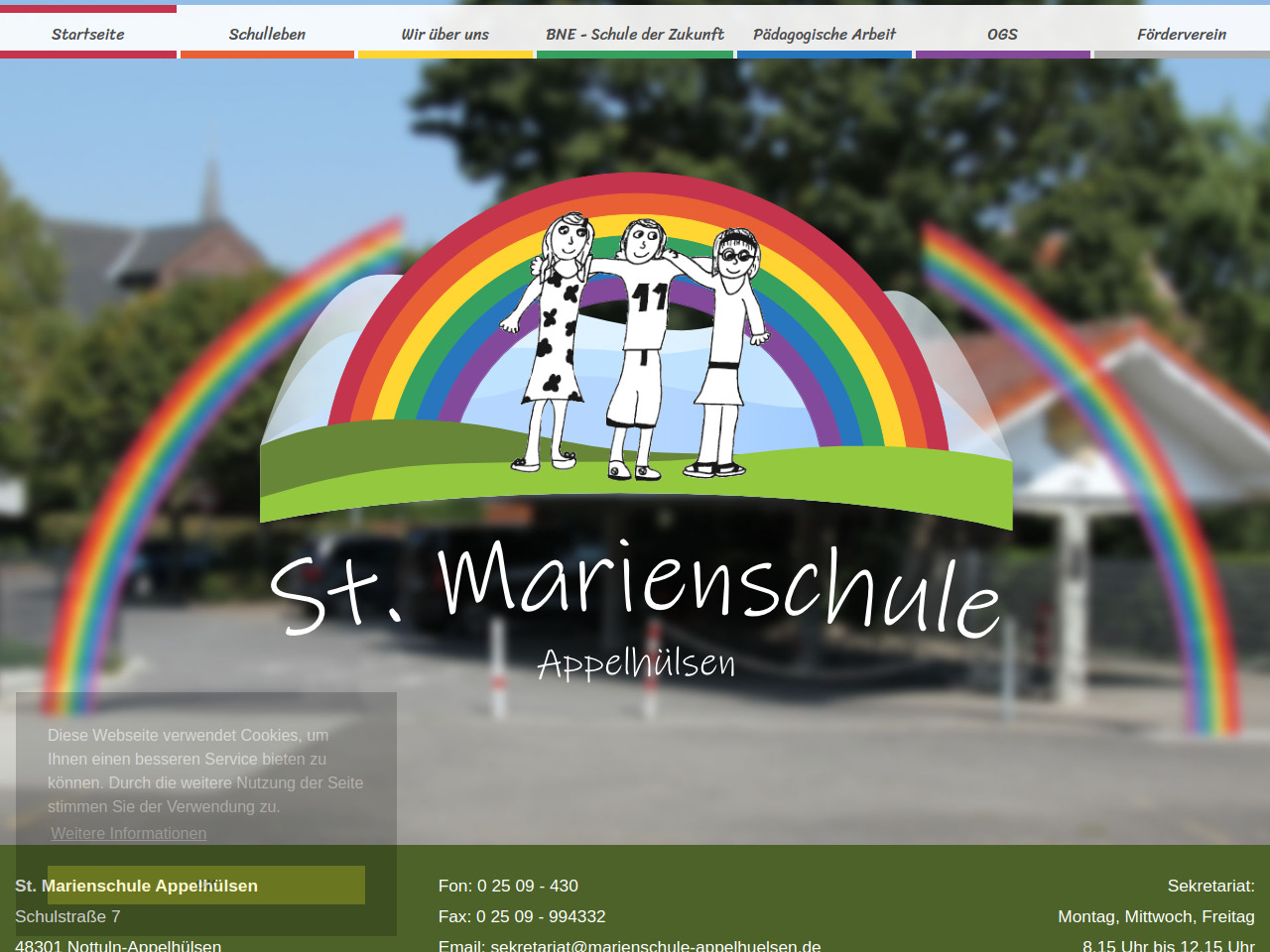The width and height of the screenshot is (1270, 952).
Task: Click the red underline below Startseite
Action: [88, 55]
